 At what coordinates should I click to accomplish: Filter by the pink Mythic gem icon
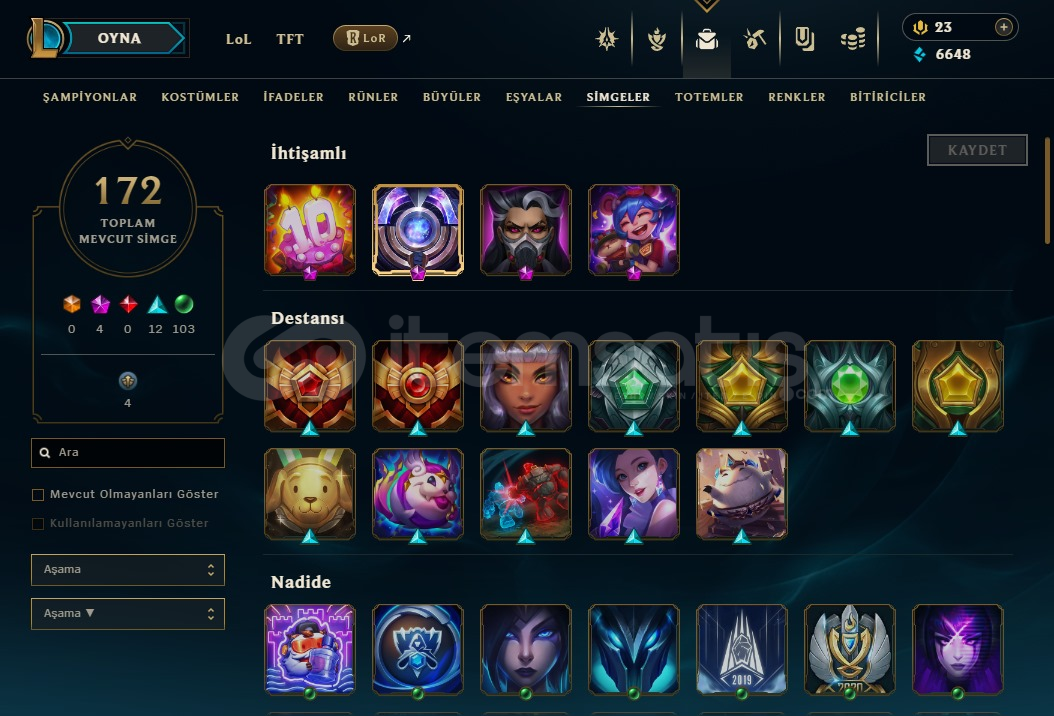pyautogui.click(x=100, y=305)
